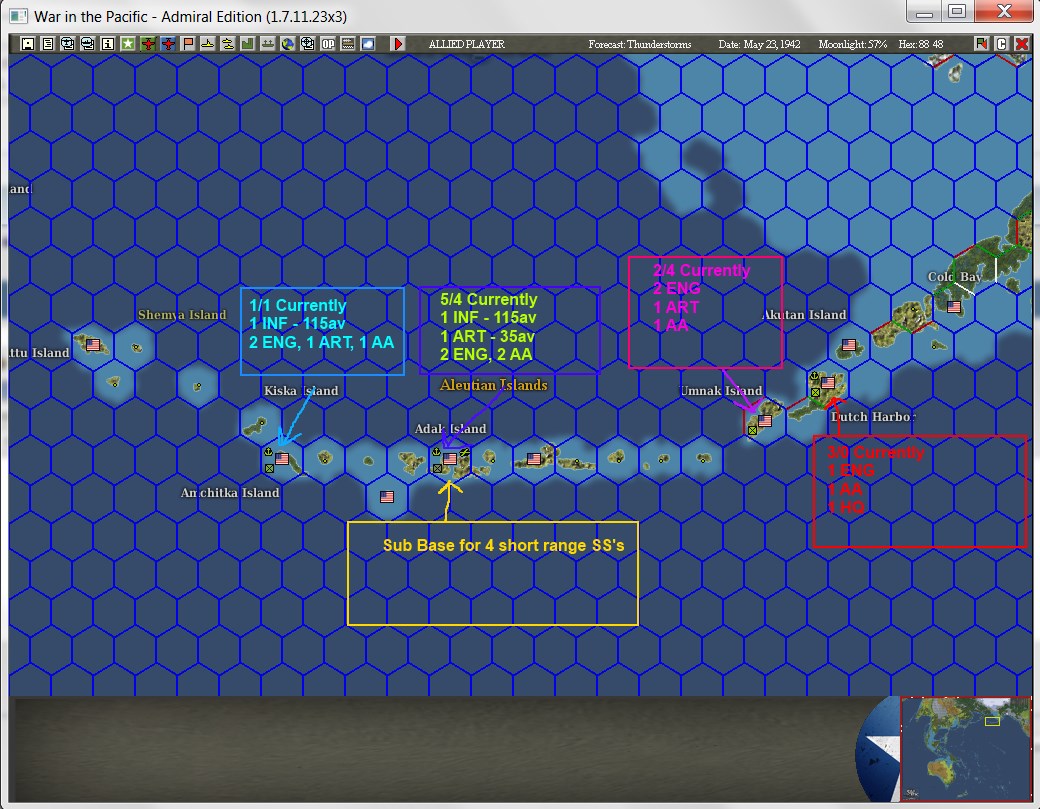Screen dimensions: 1040x809
Task: Click the 'Amchitka Island' map label
Action: coord(230,493)
